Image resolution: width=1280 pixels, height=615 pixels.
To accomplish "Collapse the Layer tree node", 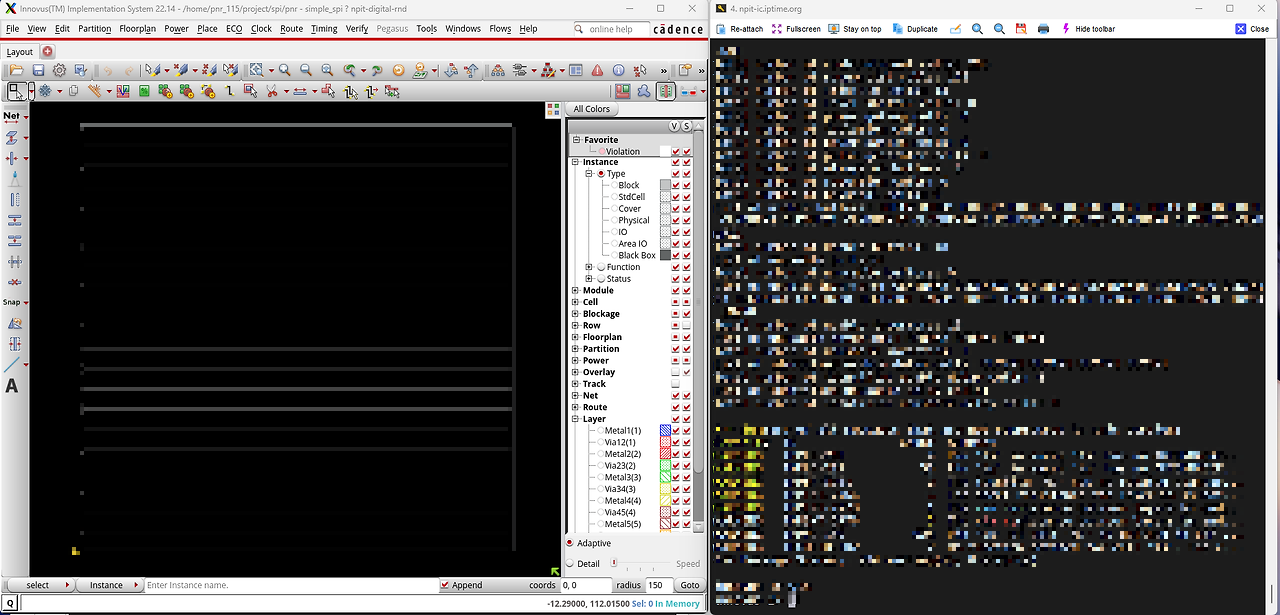I will coord(575,419).
